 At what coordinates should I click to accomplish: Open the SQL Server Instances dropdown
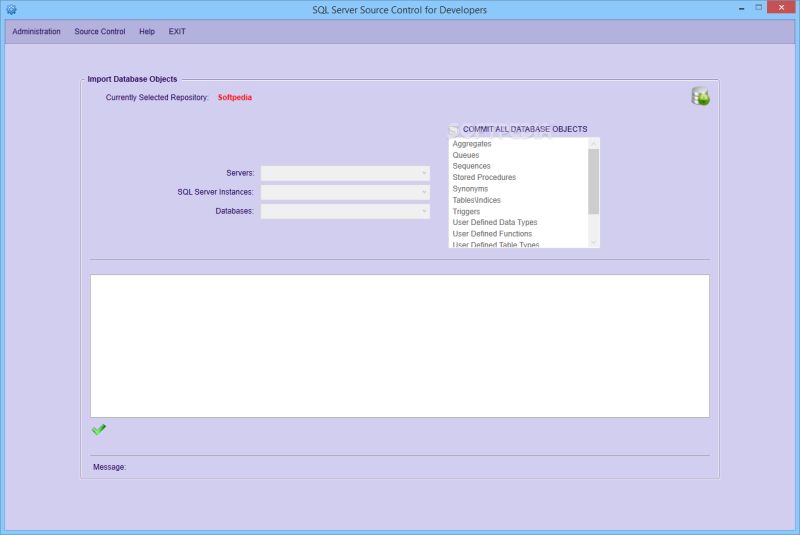(x=345, y=192)
